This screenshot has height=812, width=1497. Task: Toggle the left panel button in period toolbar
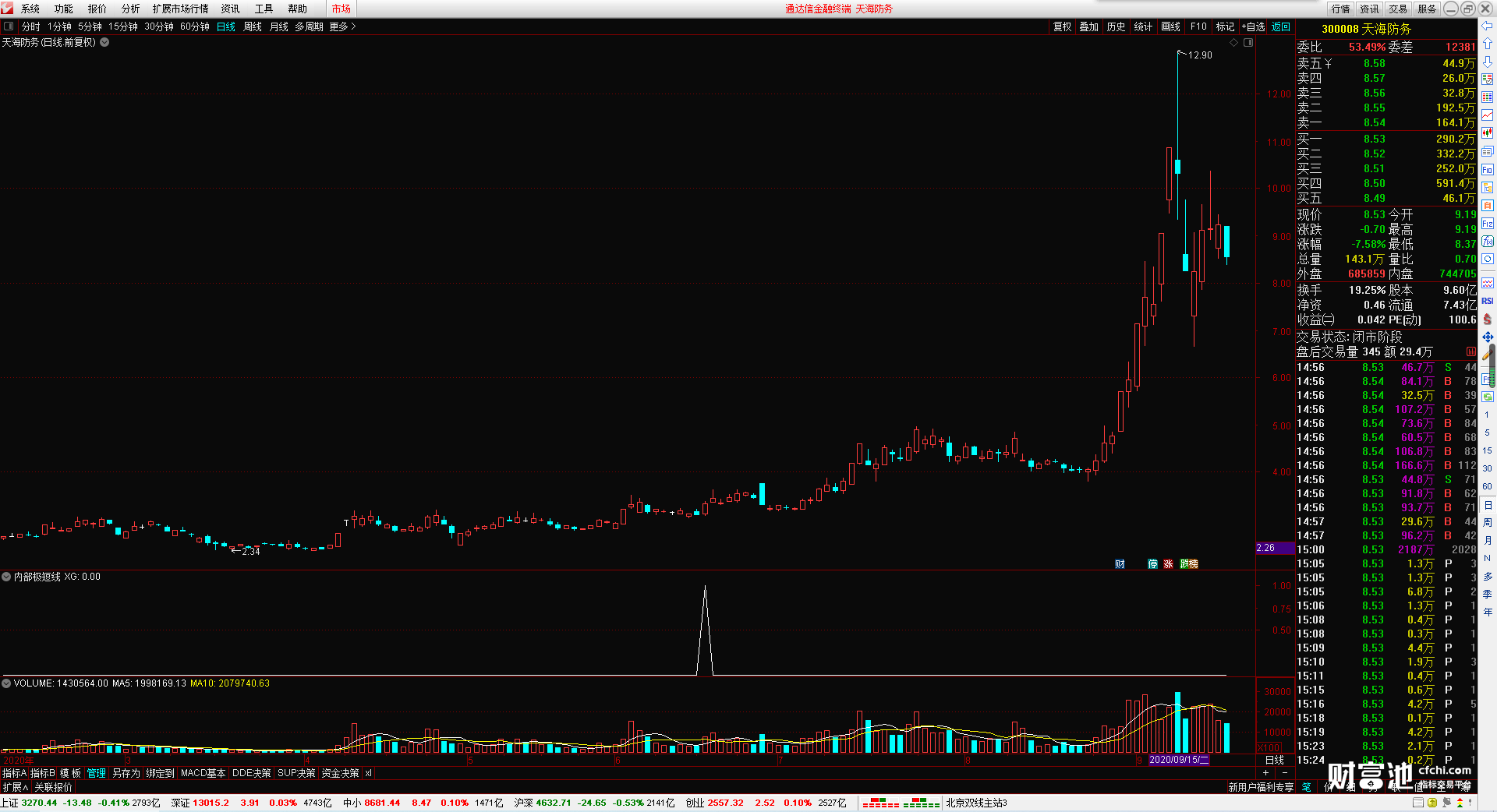click(x=9, y=26)
